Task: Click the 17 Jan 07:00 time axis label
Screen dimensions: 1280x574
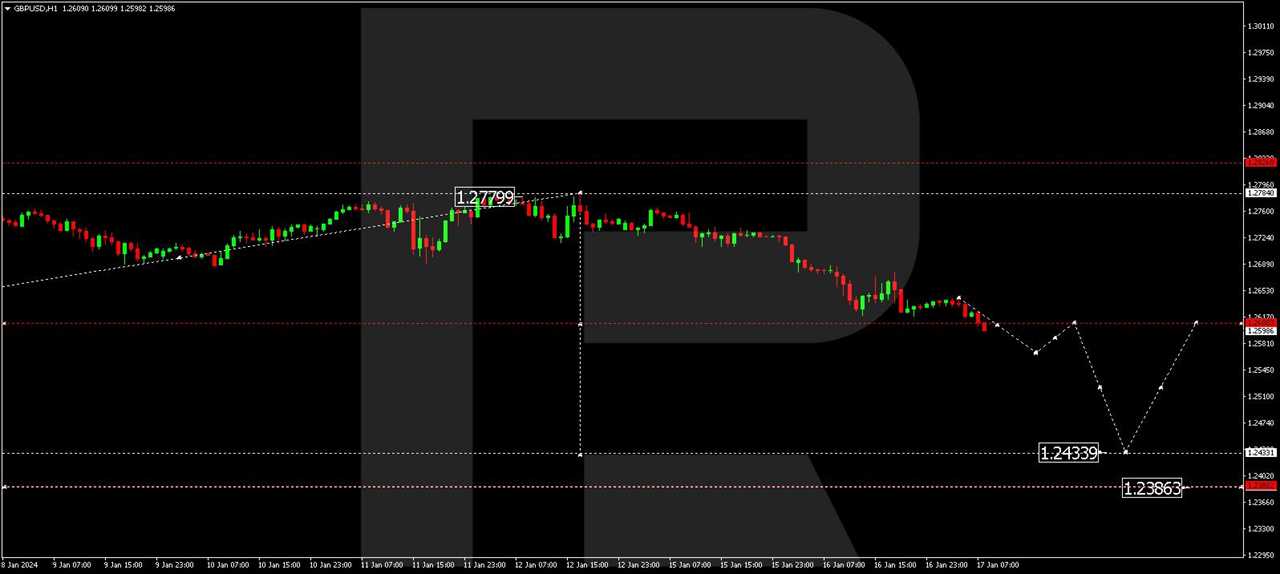Action: coord(996,565)
